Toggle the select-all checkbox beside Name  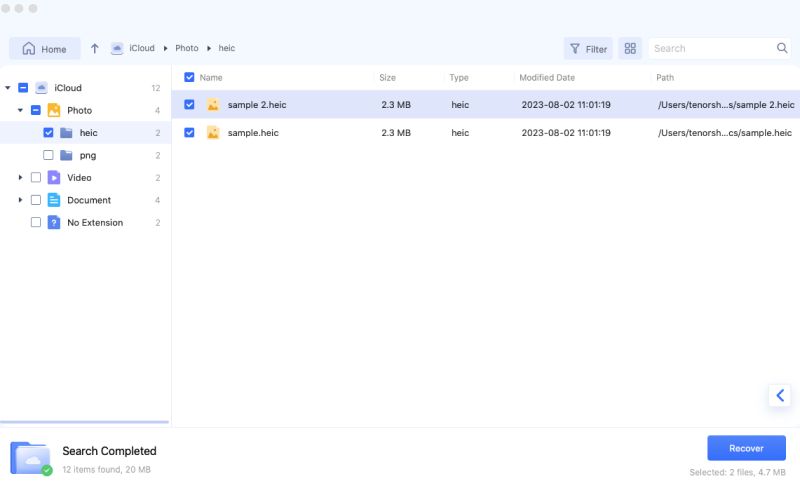tap(190, 77)
